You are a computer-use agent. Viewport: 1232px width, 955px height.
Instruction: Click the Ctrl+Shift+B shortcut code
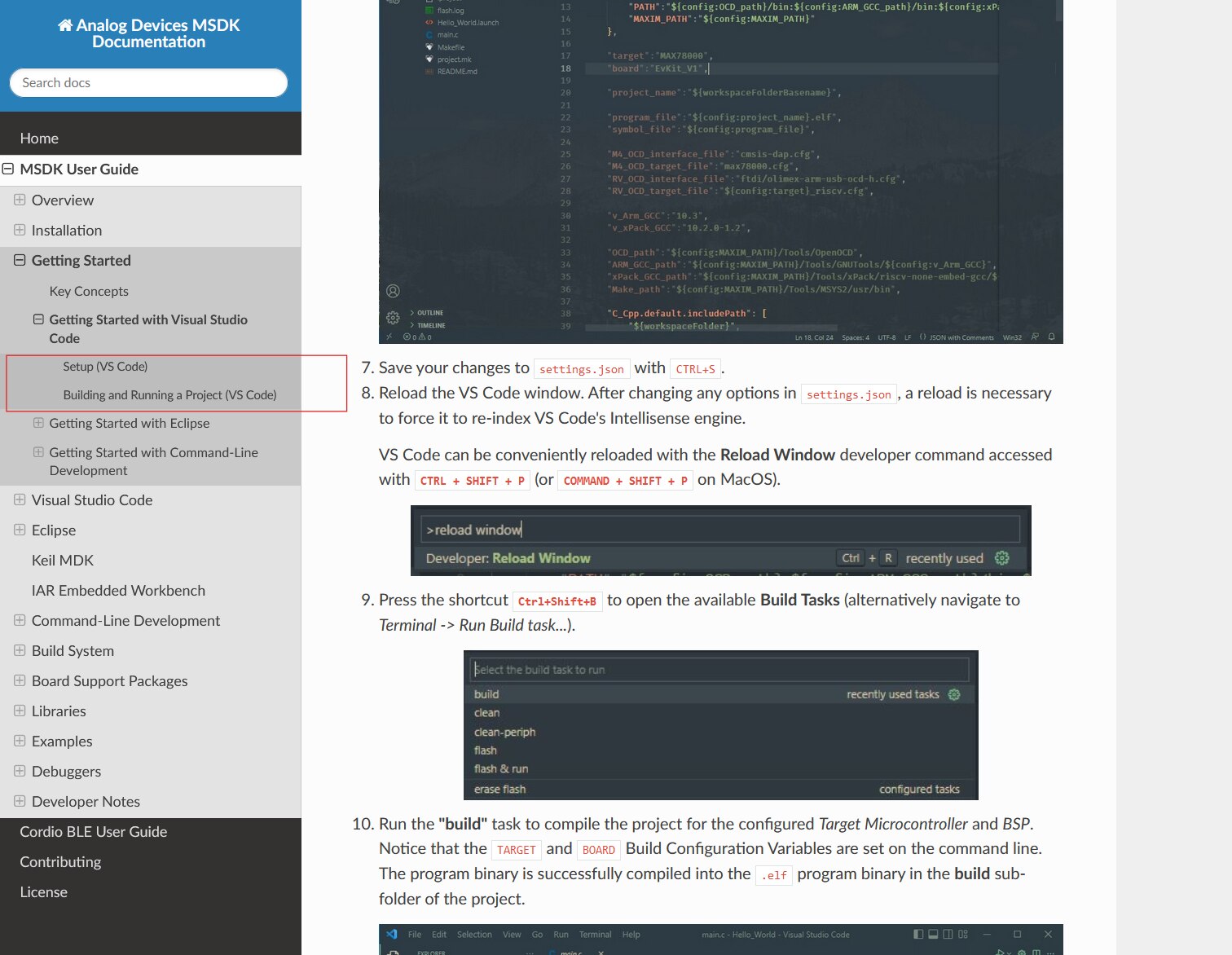tap(557, 601)
